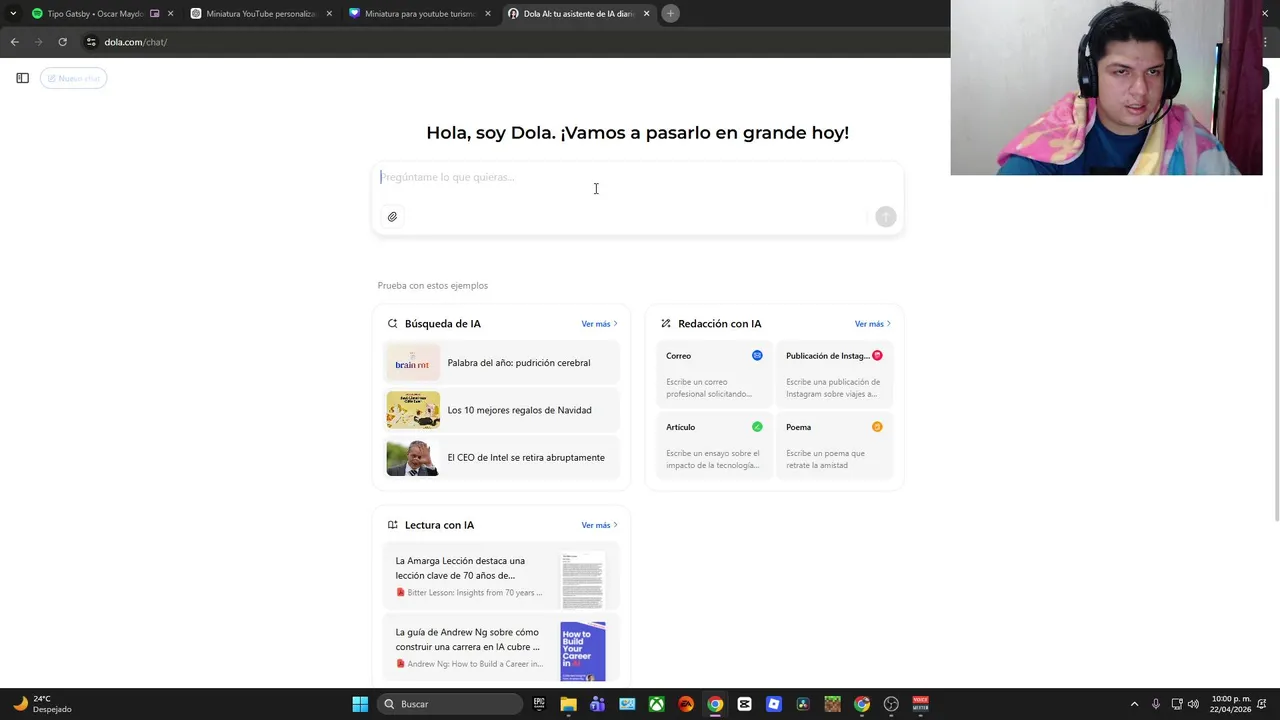Image resolution: width=1280 pixels, height=720 pixels.
Task: Click the volume speaker tray icon
Action: 1193,704
